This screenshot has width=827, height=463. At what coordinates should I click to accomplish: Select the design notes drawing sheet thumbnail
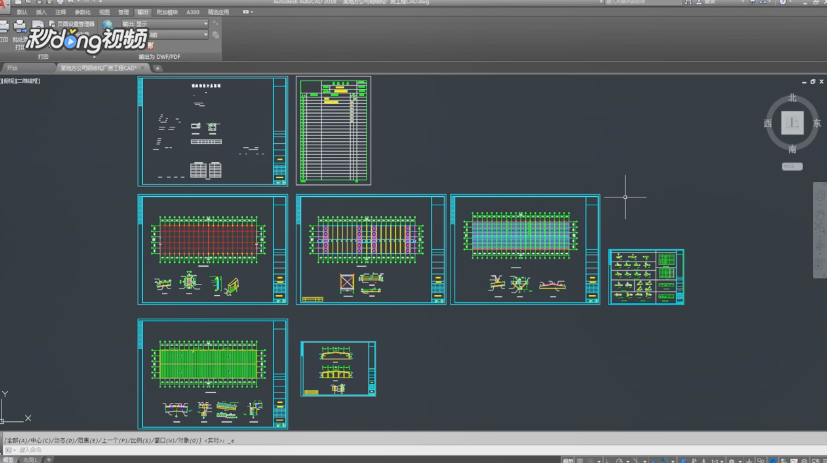(x=213, y=131)
